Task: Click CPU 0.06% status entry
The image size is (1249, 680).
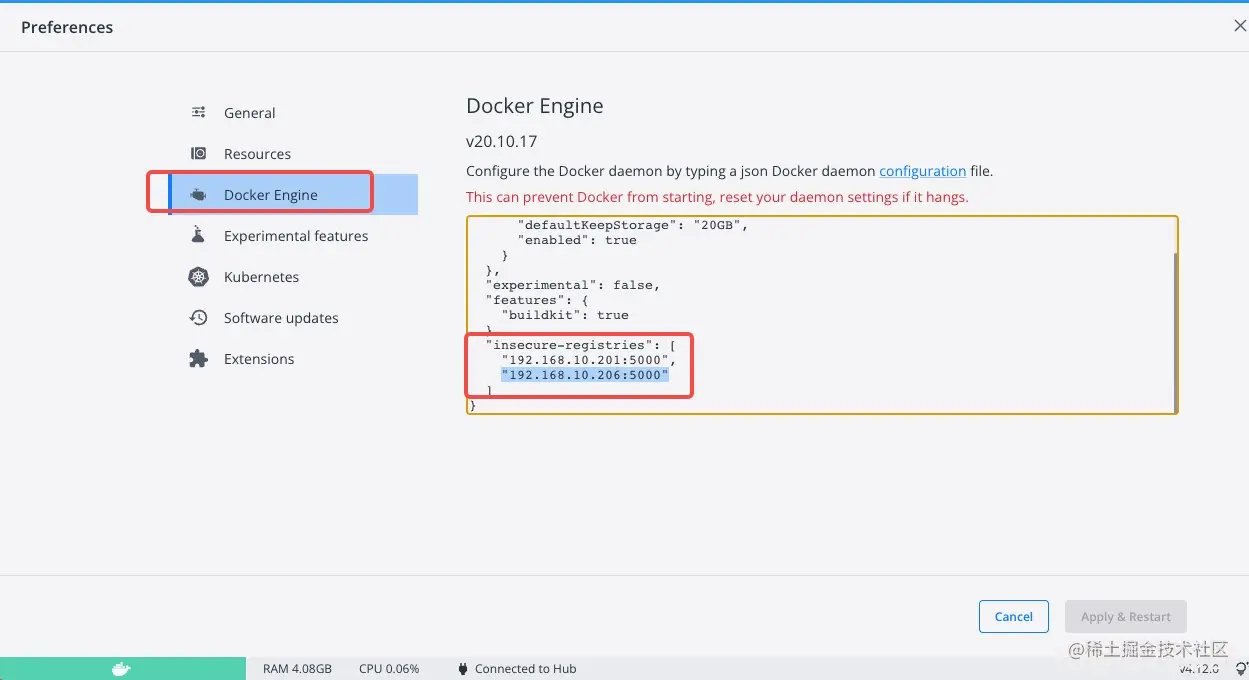Action: (389, 669)
